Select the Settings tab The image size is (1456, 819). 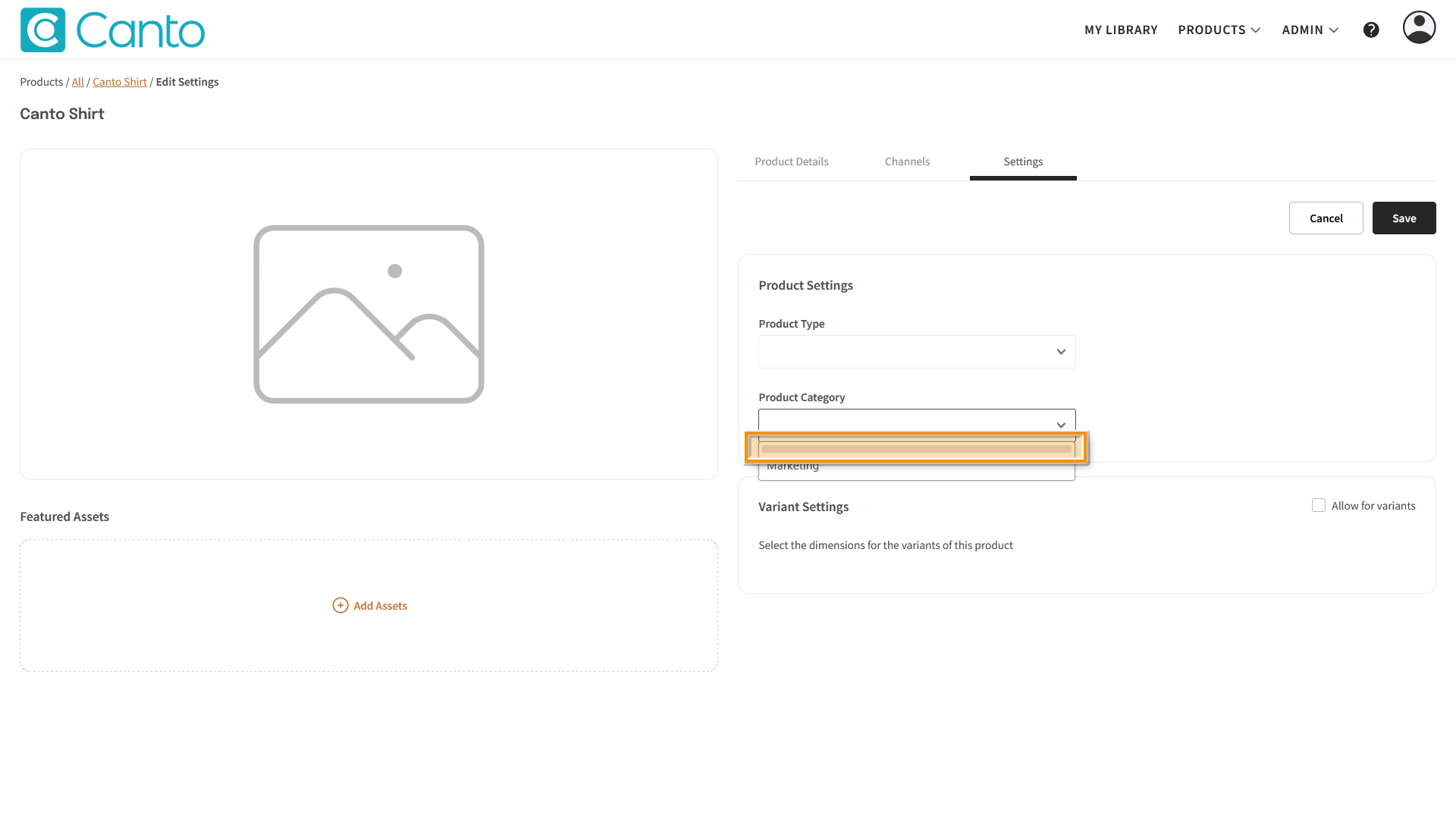(x=1023, y=162)
